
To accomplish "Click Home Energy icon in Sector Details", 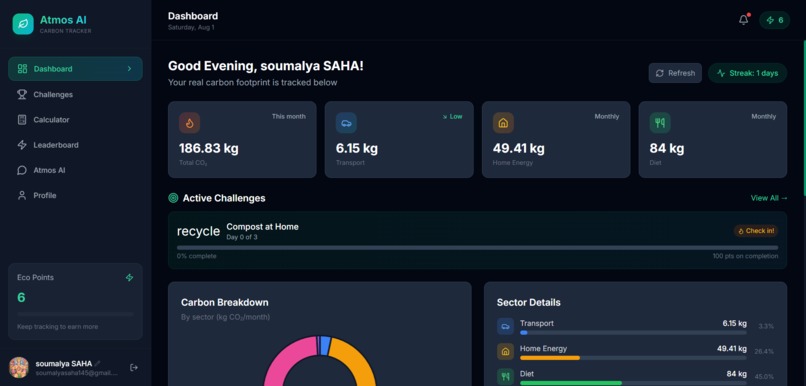I will coord(505,351).
